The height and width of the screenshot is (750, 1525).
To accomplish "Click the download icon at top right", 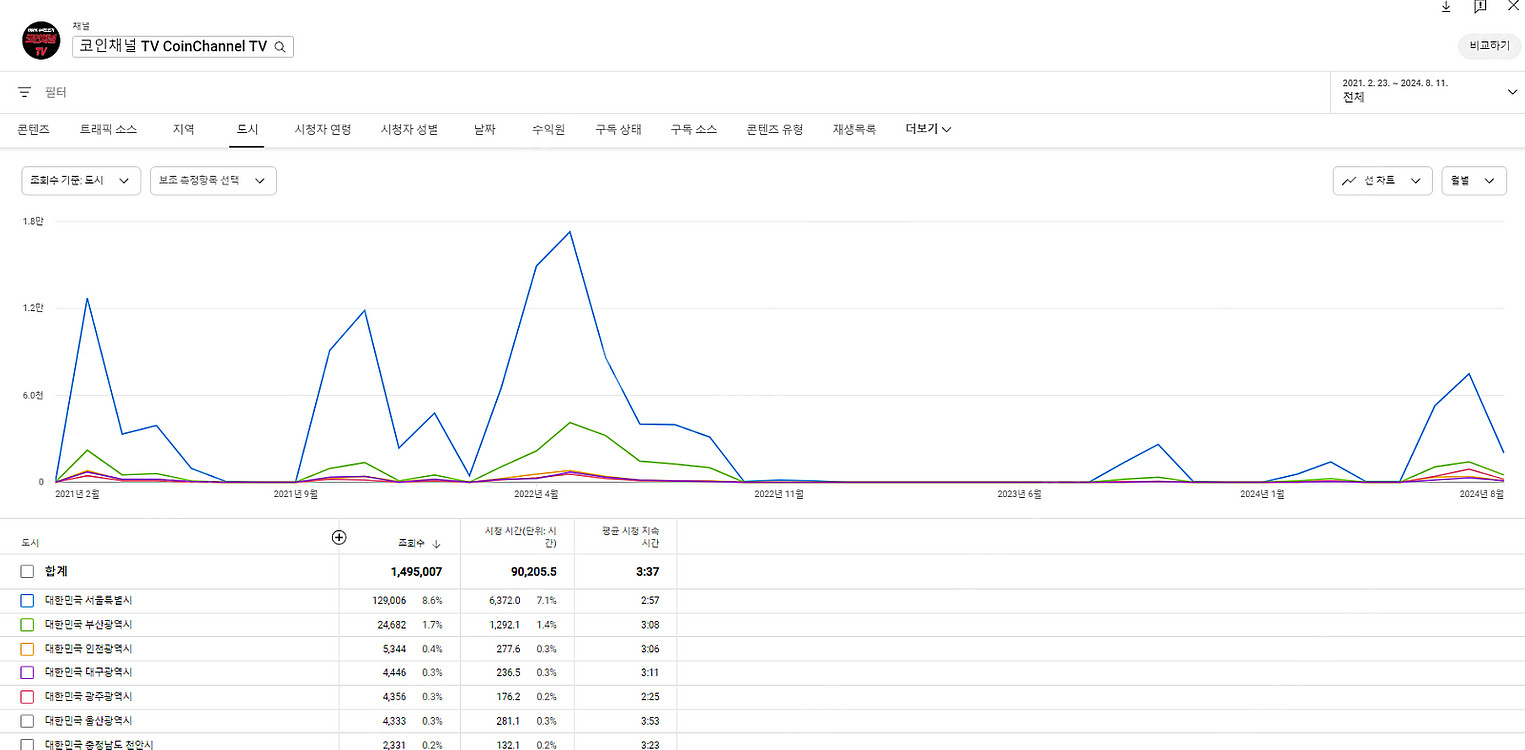I will pyautogui.click(x=1446, y=7).
